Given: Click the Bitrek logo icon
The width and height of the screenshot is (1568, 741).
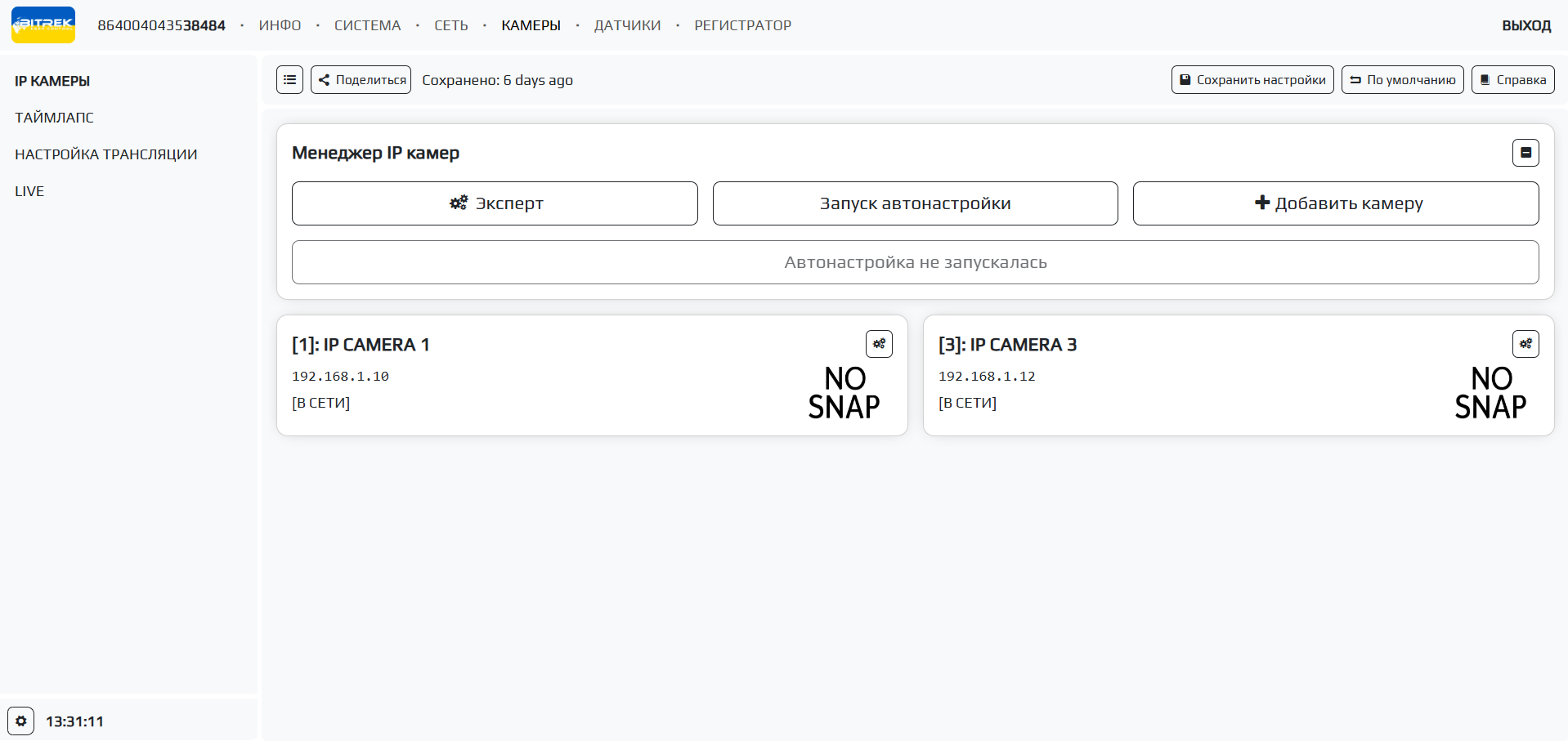Looking at the screenshot, I should pos(43,25).
